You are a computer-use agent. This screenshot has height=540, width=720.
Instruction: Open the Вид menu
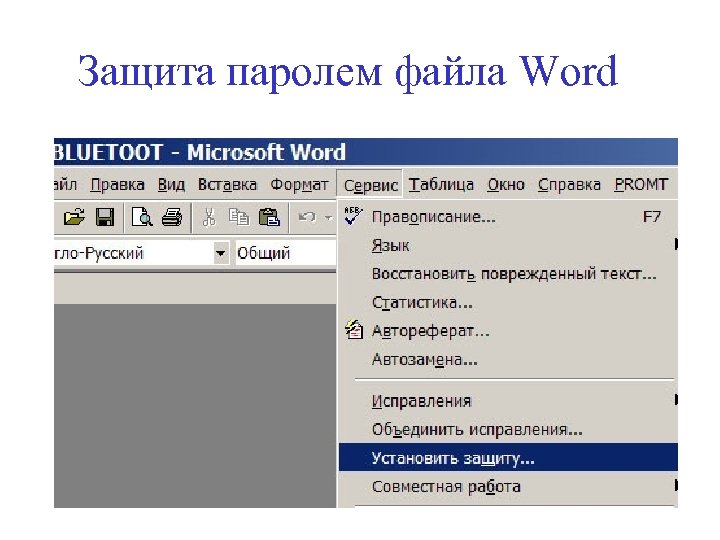(171, 185)
